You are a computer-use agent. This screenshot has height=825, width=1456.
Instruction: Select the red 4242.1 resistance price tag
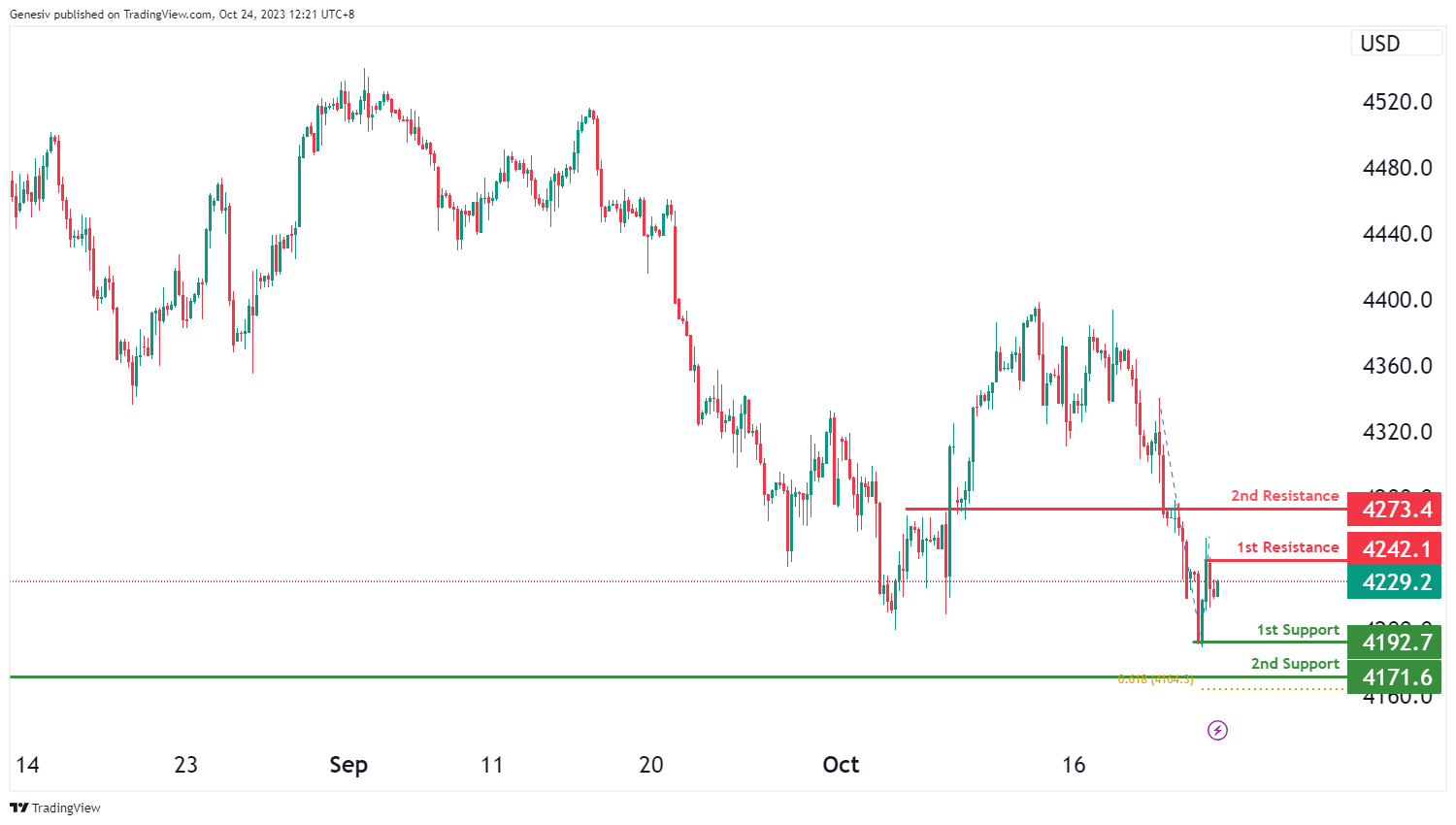click(x=1395, y=548)
